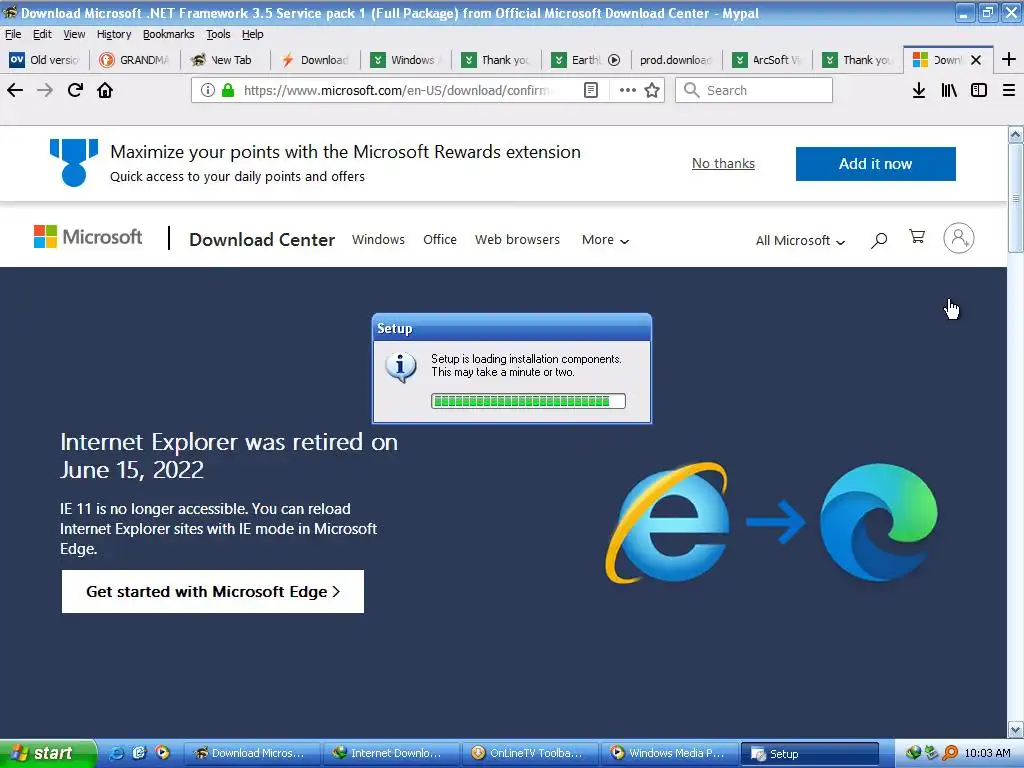Click the page vertical scrollbar thumb
The image size is (1024, 768).
pos(1016,198)
